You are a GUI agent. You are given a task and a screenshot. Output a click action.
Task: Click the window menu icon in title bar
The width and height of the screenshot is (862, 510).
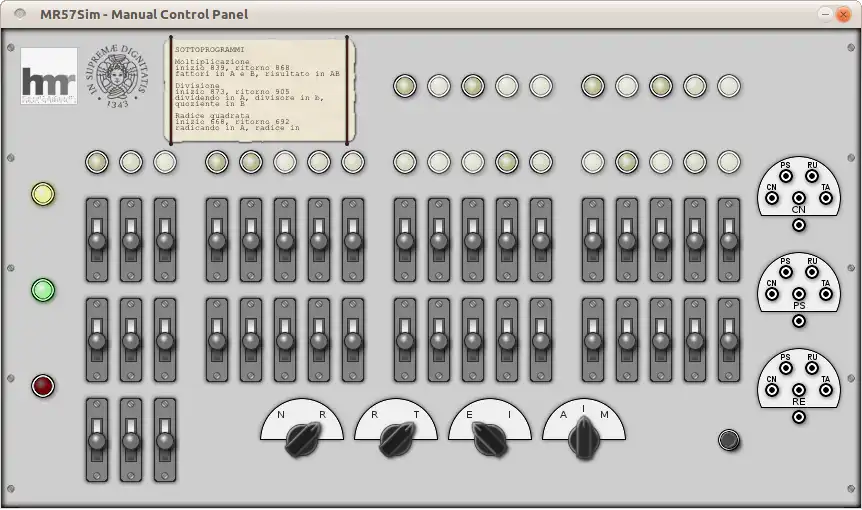click(x=20, y=14)
